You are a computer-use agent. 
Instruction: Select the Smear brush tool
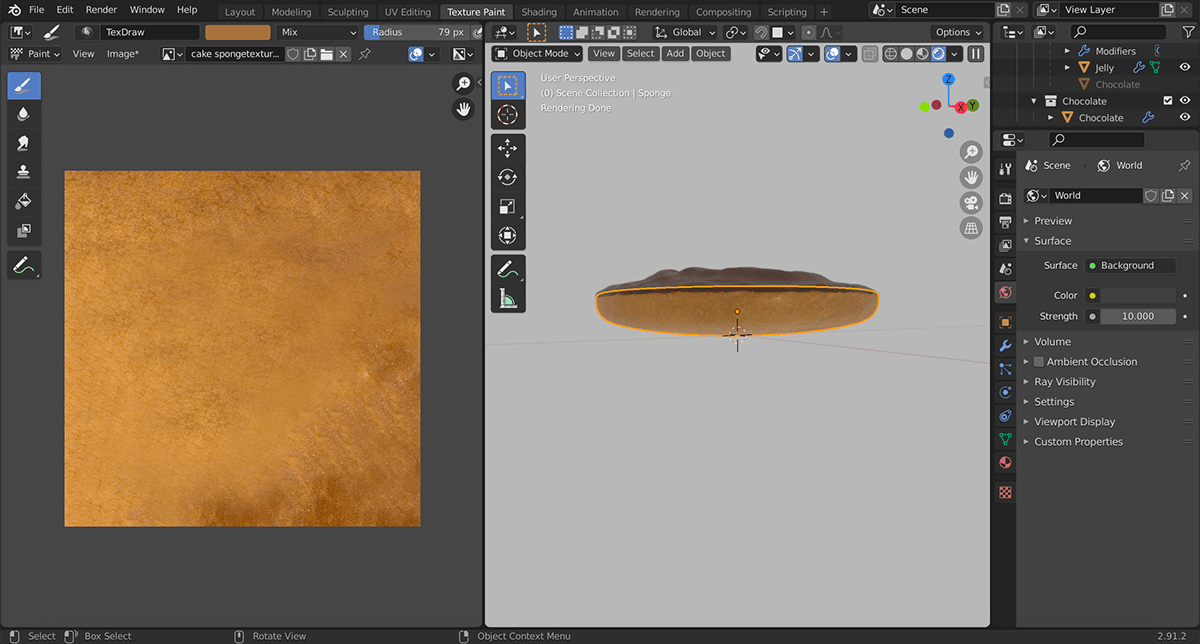pos(24,143)
